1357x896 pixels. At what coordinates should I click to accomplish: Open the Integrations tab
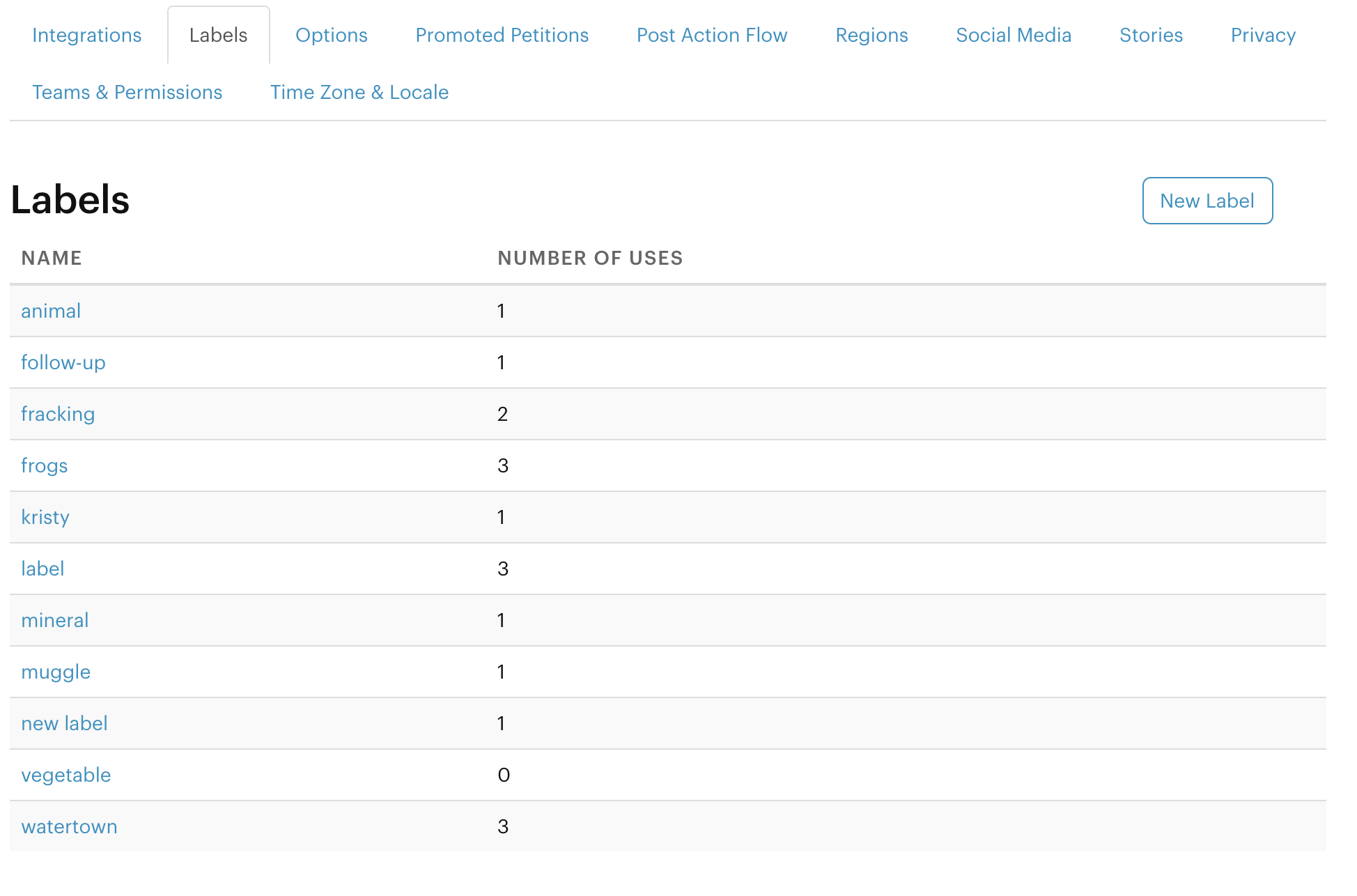coord(86,36)
